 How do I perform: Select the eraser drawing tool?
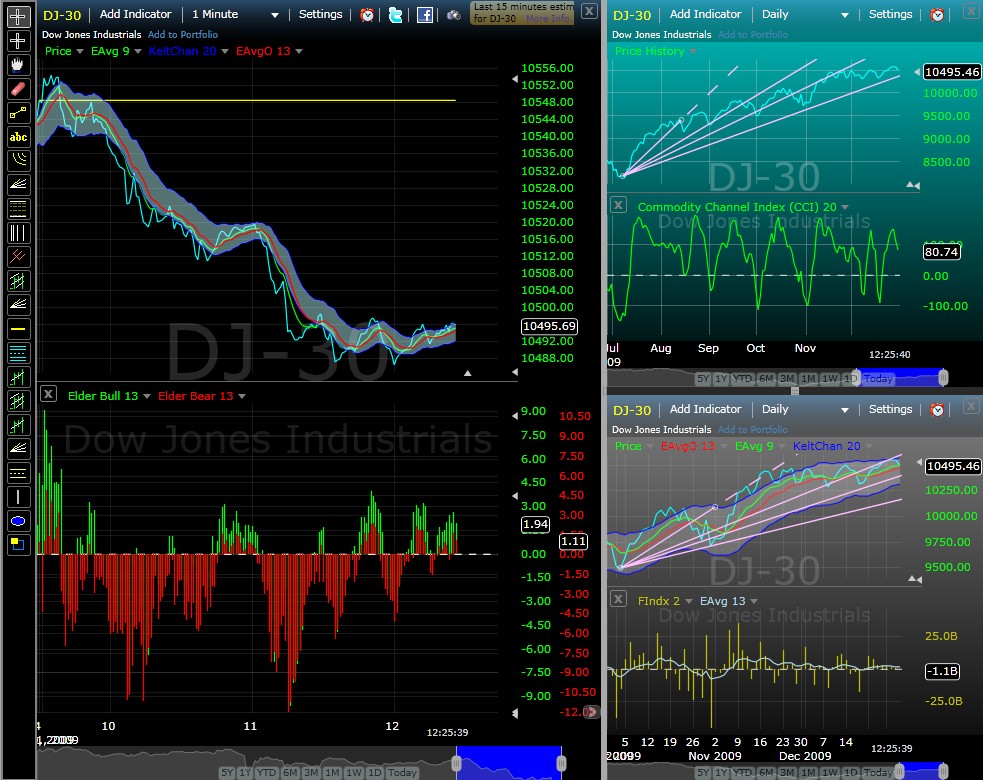[17, 88]
